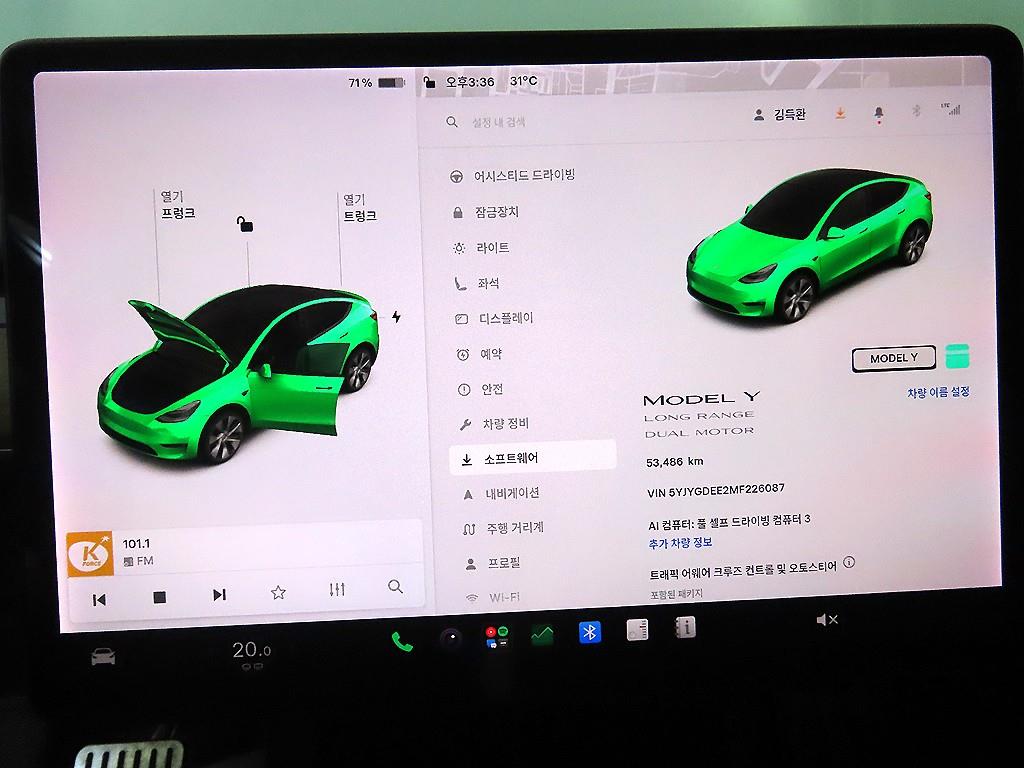Tap the orange software download icon
The image size is (1024, 768).
pyautogui.click(x=840, y=114)
